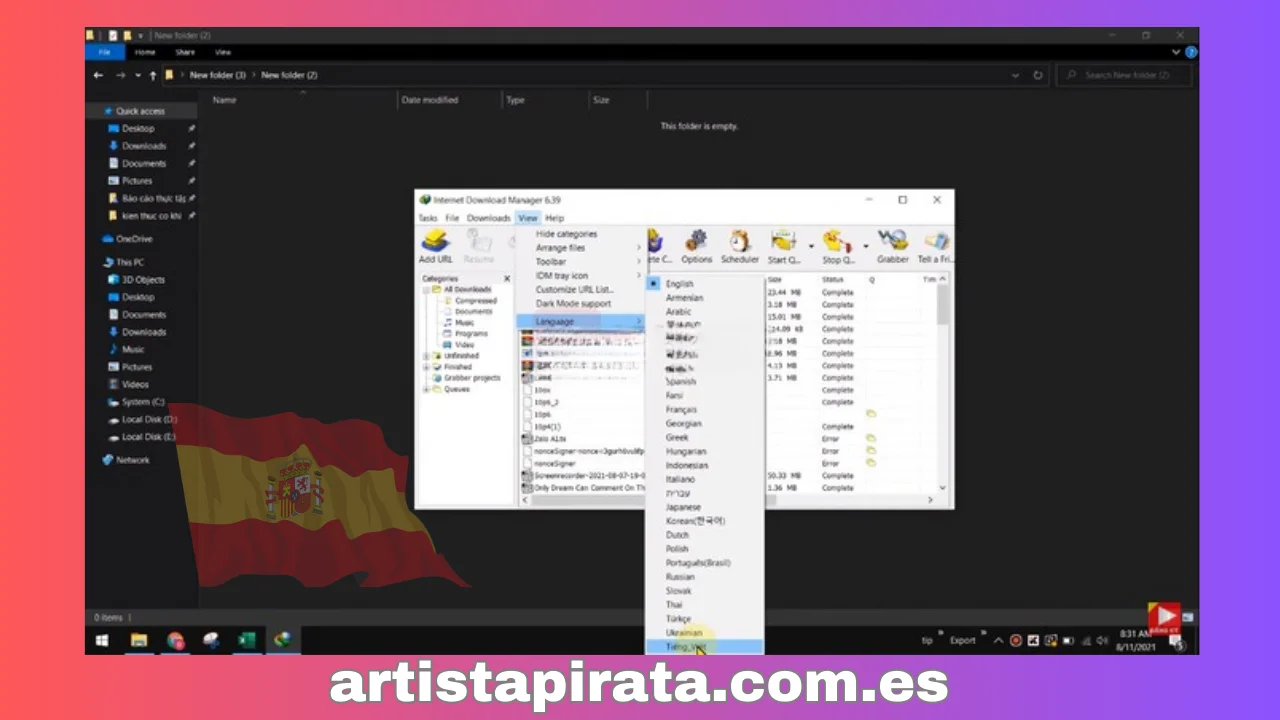Expand the Queues category tree node
The height and width of the screenshot is (720, 1280).
click(x=427, y=389)
